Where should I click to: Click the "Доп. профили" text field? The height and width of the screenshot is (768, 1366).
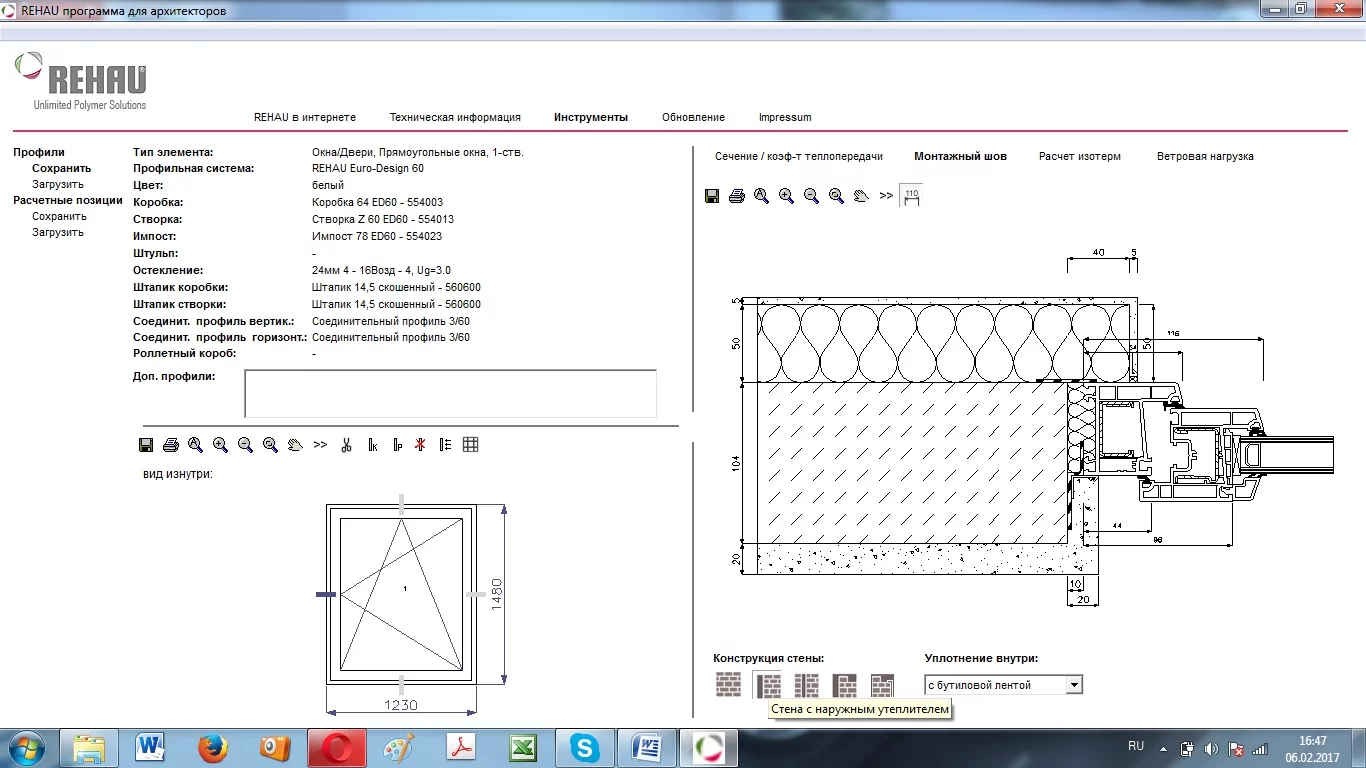(x=450, y=393)
